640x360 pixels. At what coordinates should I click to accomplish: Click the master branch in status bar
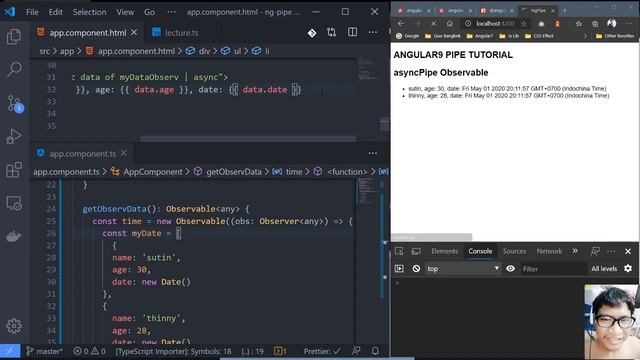click(x=44, y=351)
